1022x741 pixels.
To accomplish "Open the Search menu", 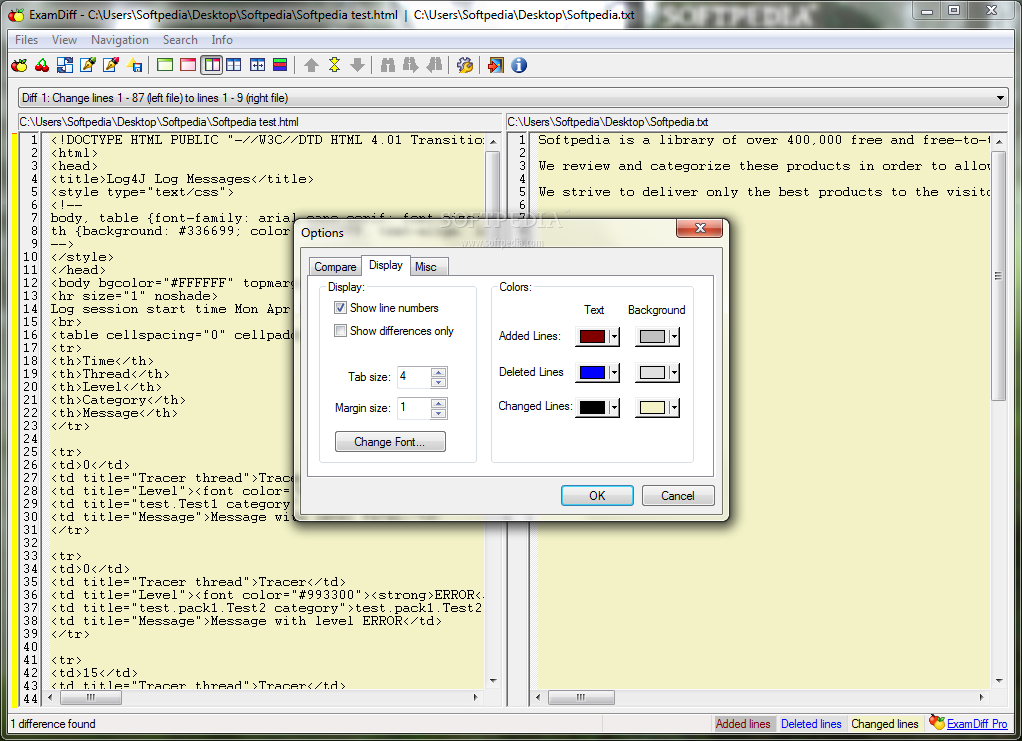I will coord(180,40).
